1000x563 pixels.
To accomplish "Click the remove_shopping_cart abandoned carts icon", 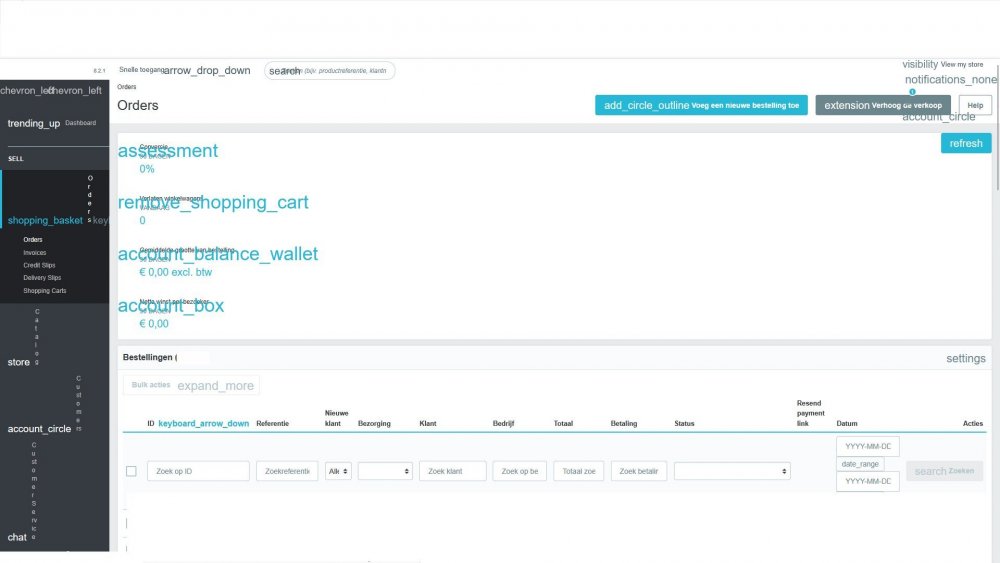I will pyautogui.click(x=213, y=202).
